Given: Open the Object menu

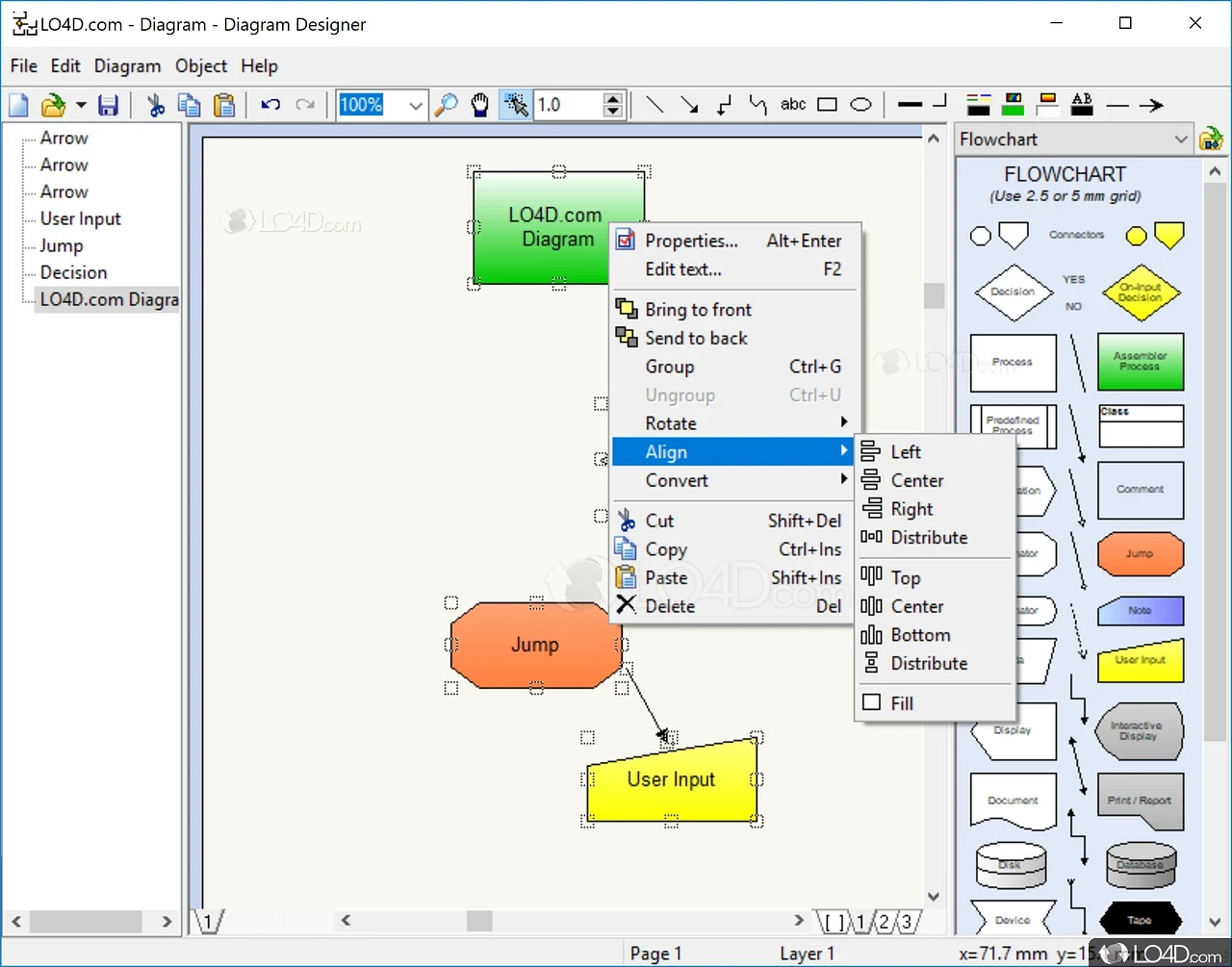Looking at the screenshot, I should tap(201, 65).
